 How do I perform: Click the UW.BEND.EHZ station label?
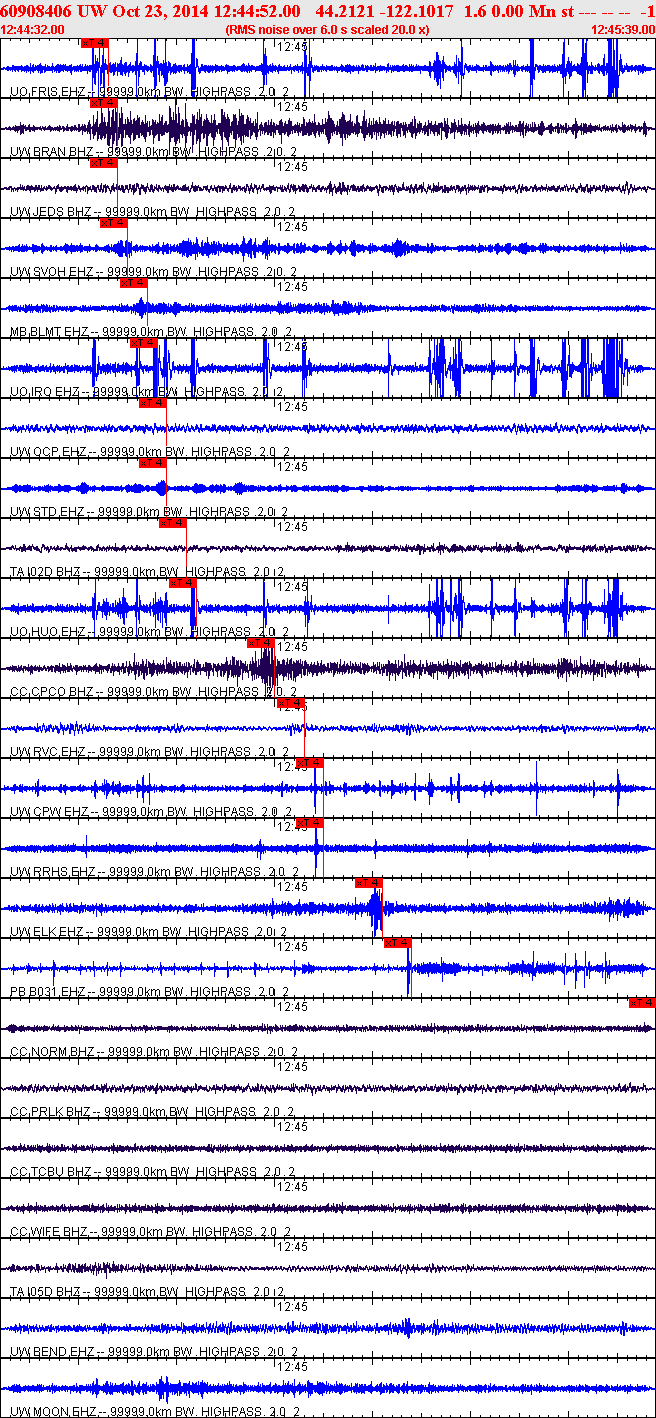point(52,1352)
